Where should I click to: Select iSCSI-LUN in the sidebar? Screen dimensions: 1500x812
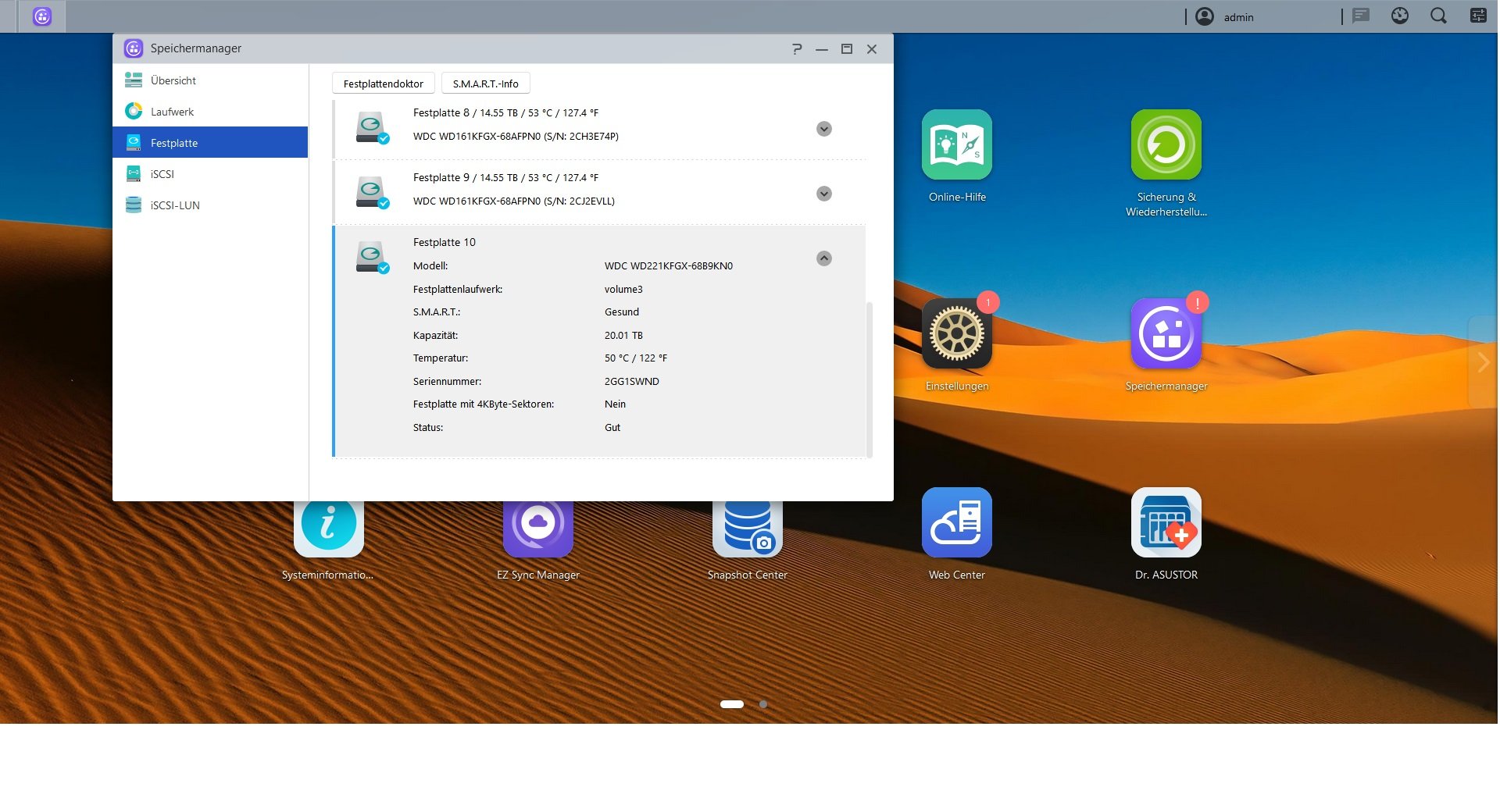coord(210,205)
